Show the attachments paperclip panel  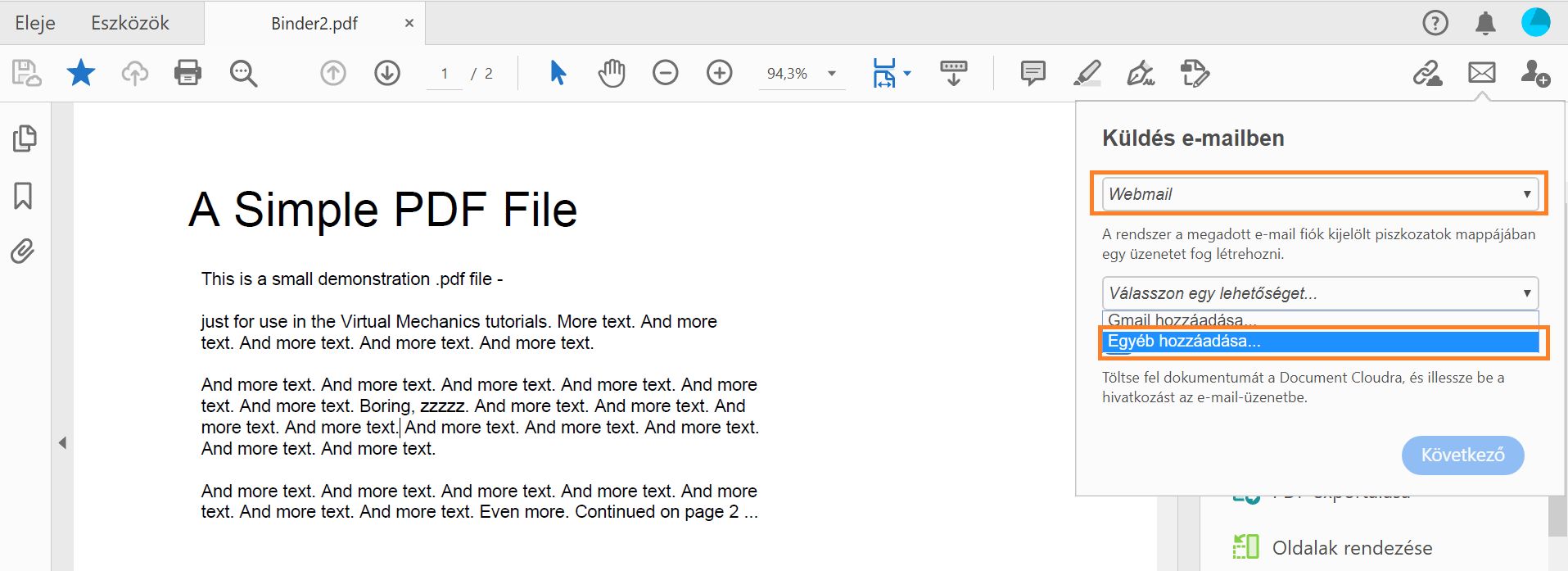point(23,252)
